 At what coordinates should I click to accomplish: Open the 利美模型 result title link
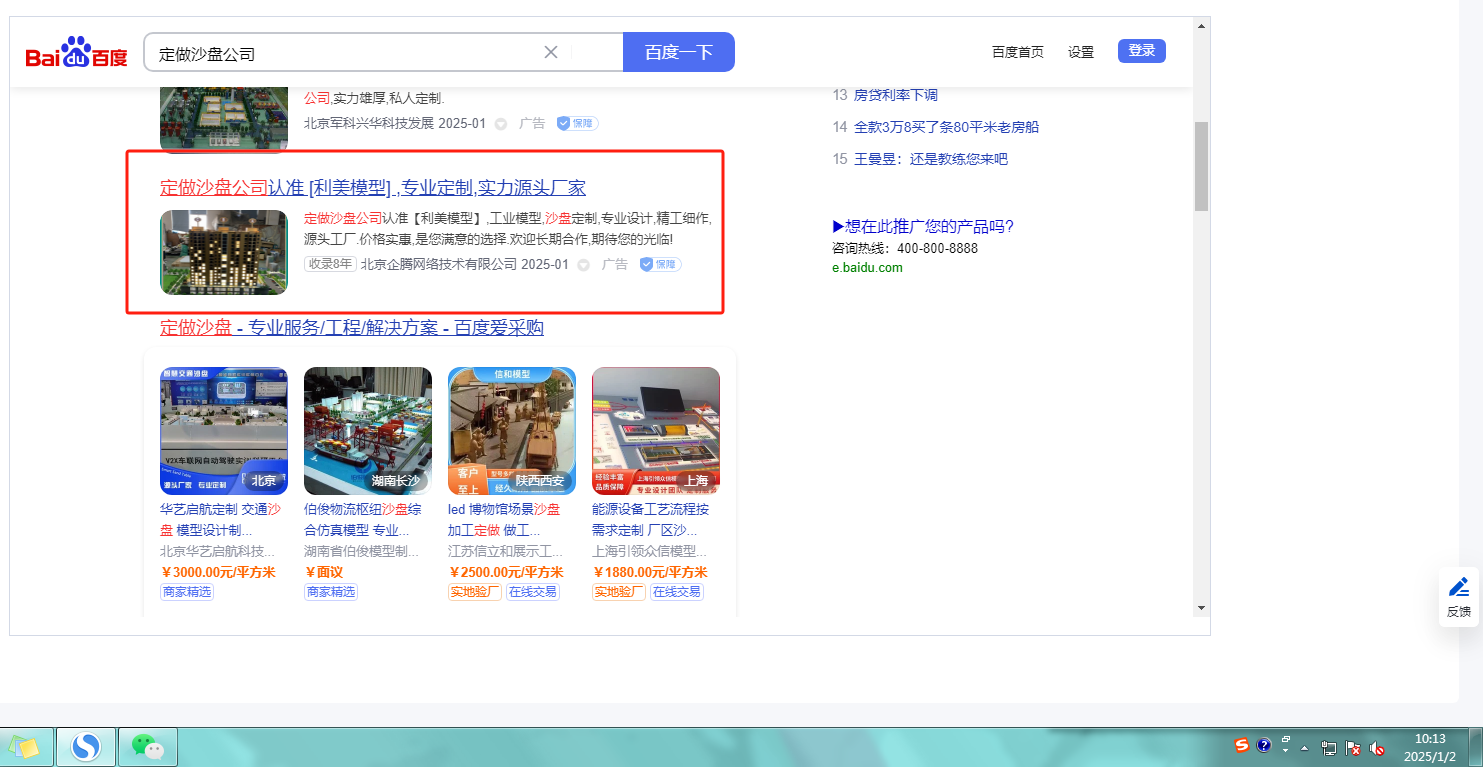(373, 188)
